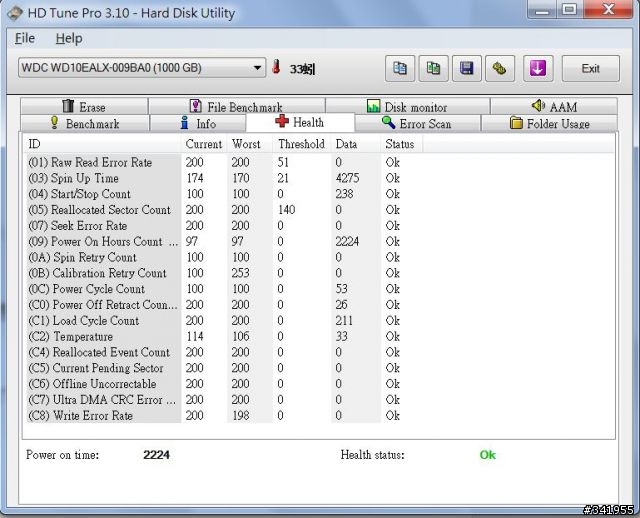The height and width of the screenshot is (518, 640).
Task: Open the WDC WD10EALX drive dropdown
Action: [x=142, y=67]
